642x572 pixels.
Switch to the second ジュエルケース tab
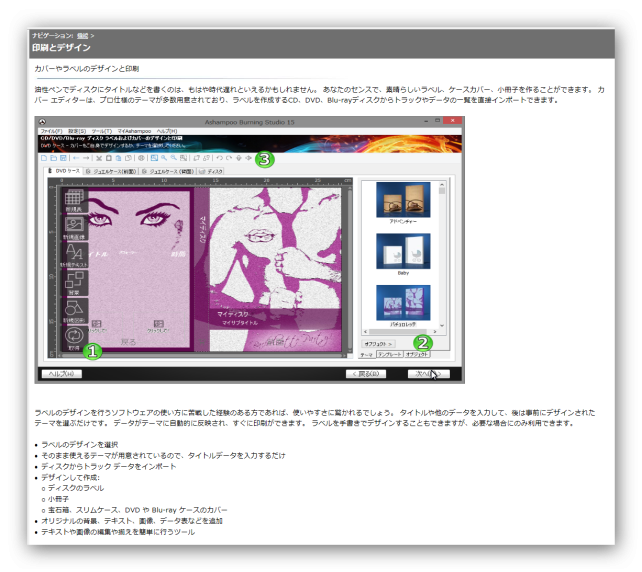(x=168, y=172)
